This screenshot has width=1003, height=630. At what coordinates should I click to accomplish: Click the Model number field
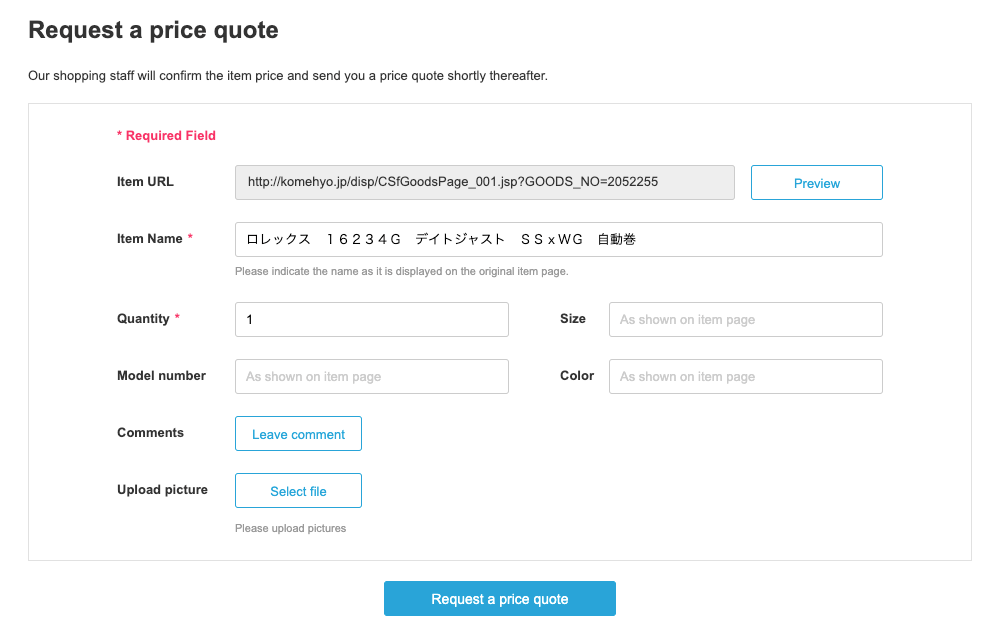click(x=372, y=376)
